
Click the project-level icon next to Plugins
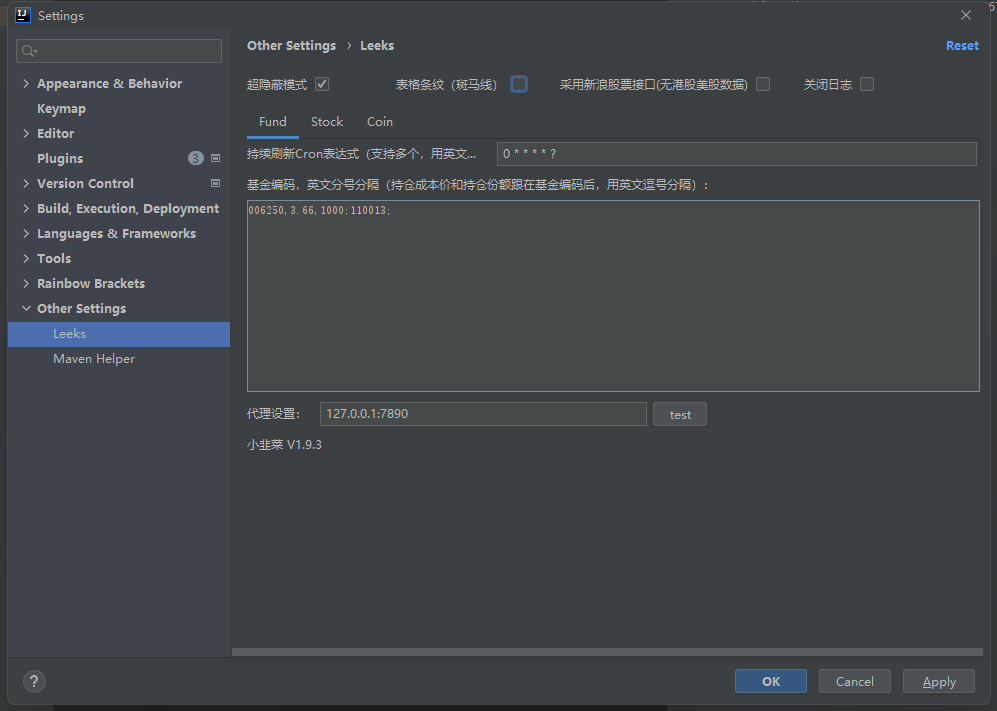tap(216, 158)
